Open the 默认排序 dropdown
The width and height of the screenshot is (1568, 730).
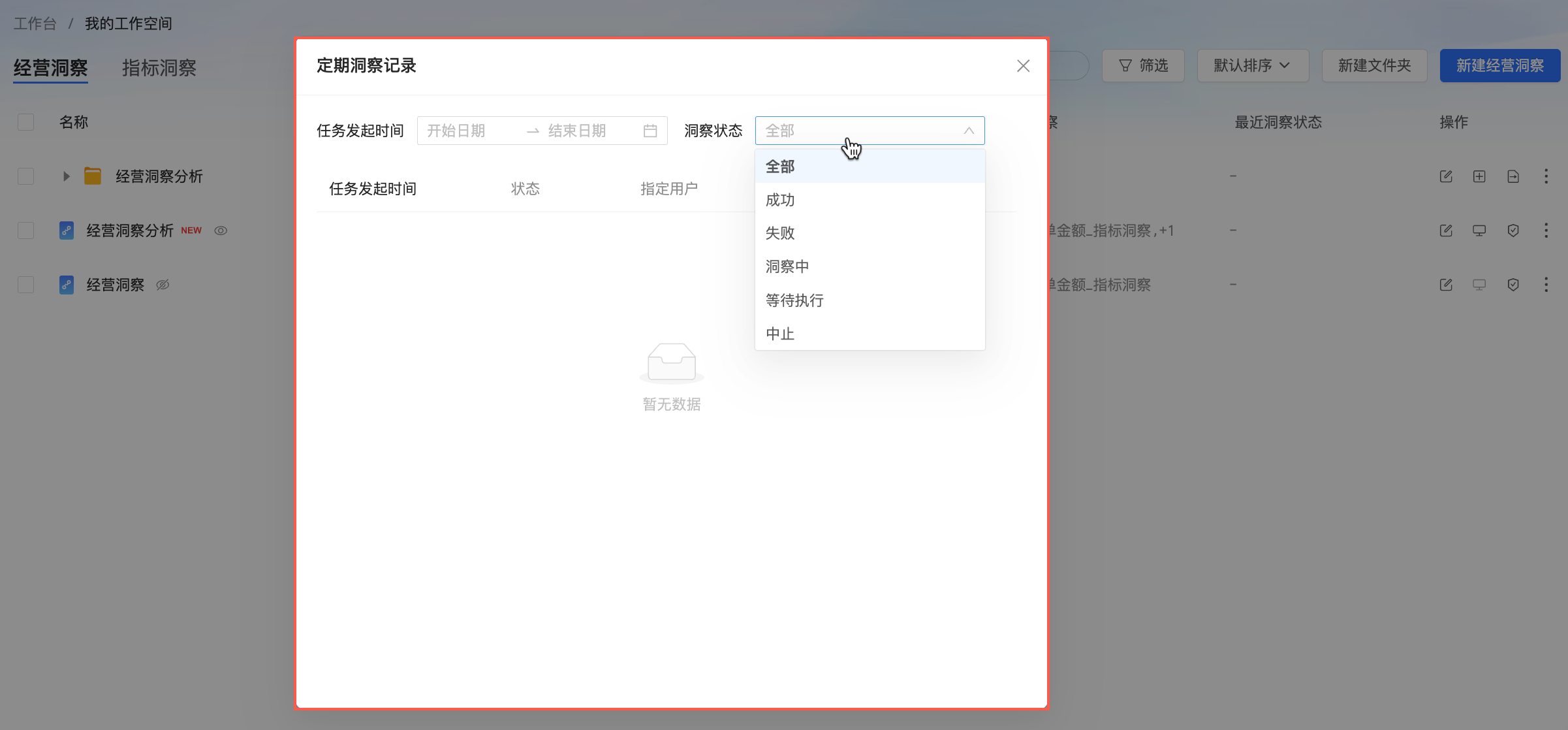pos(1252,66)
